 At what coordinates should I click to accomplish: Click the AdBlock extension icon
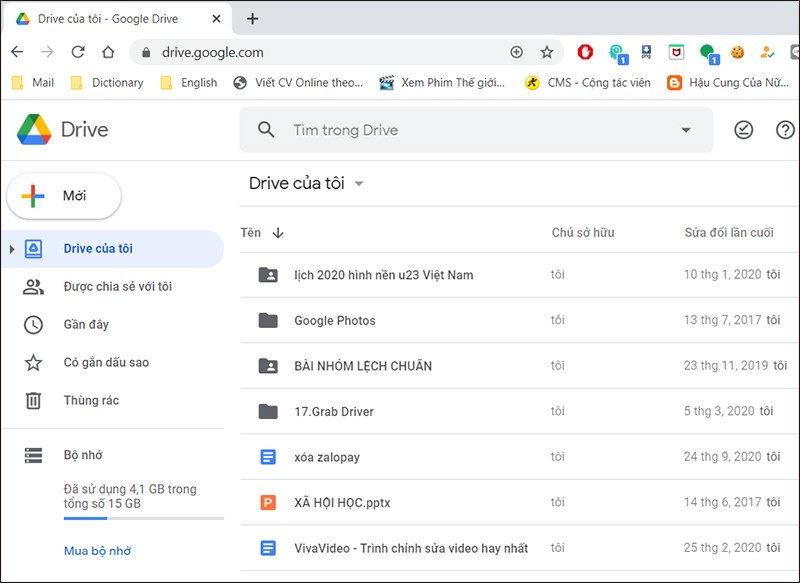585,52
